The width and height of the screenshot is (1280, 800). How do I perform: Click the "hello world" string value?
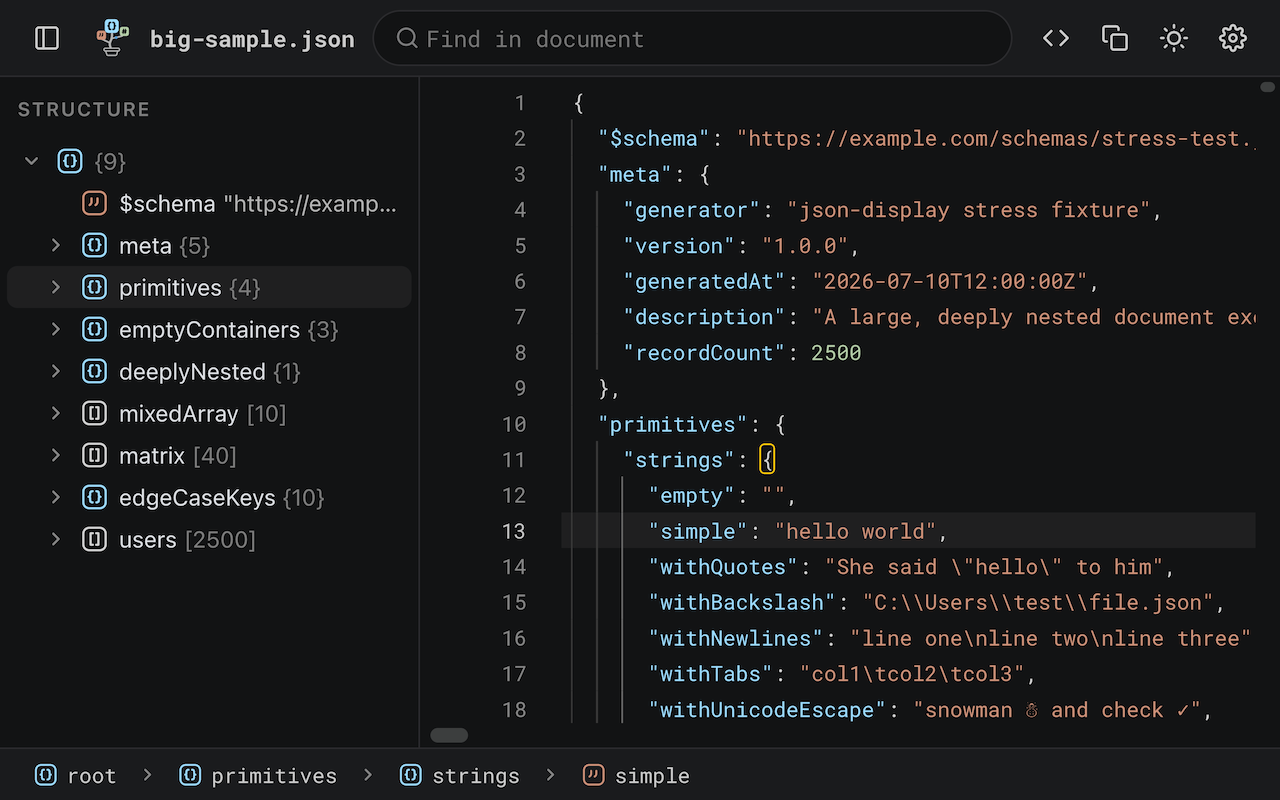coord(855,531)
